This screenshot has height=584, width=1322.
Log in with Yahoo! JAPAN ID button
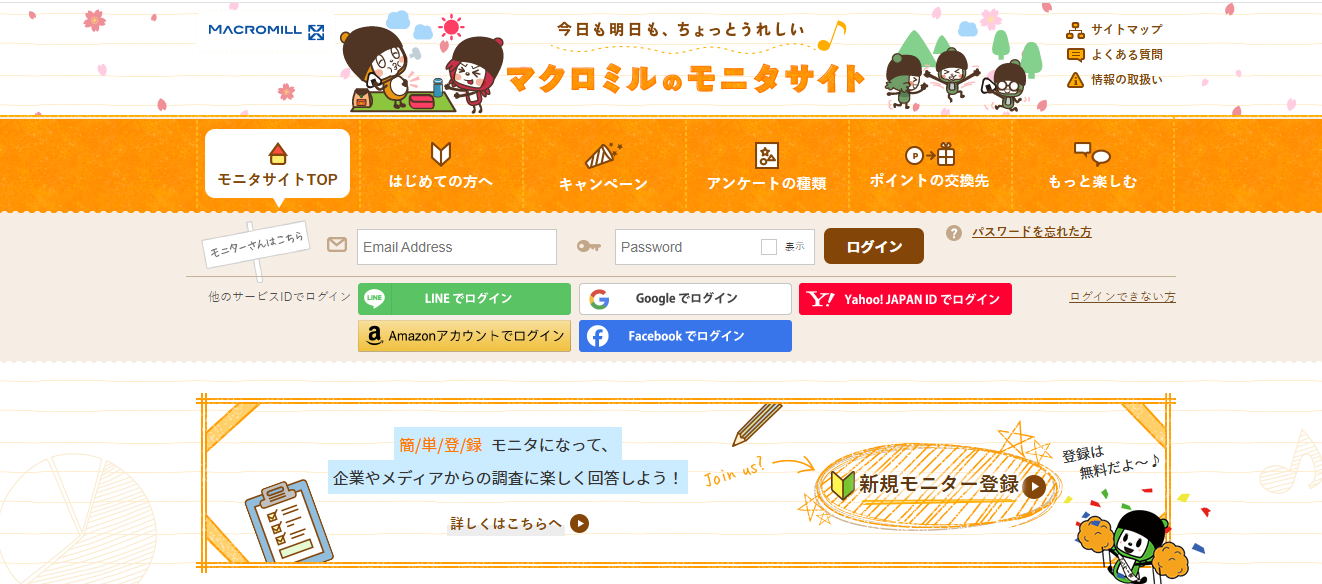click(x=905, y=299)
